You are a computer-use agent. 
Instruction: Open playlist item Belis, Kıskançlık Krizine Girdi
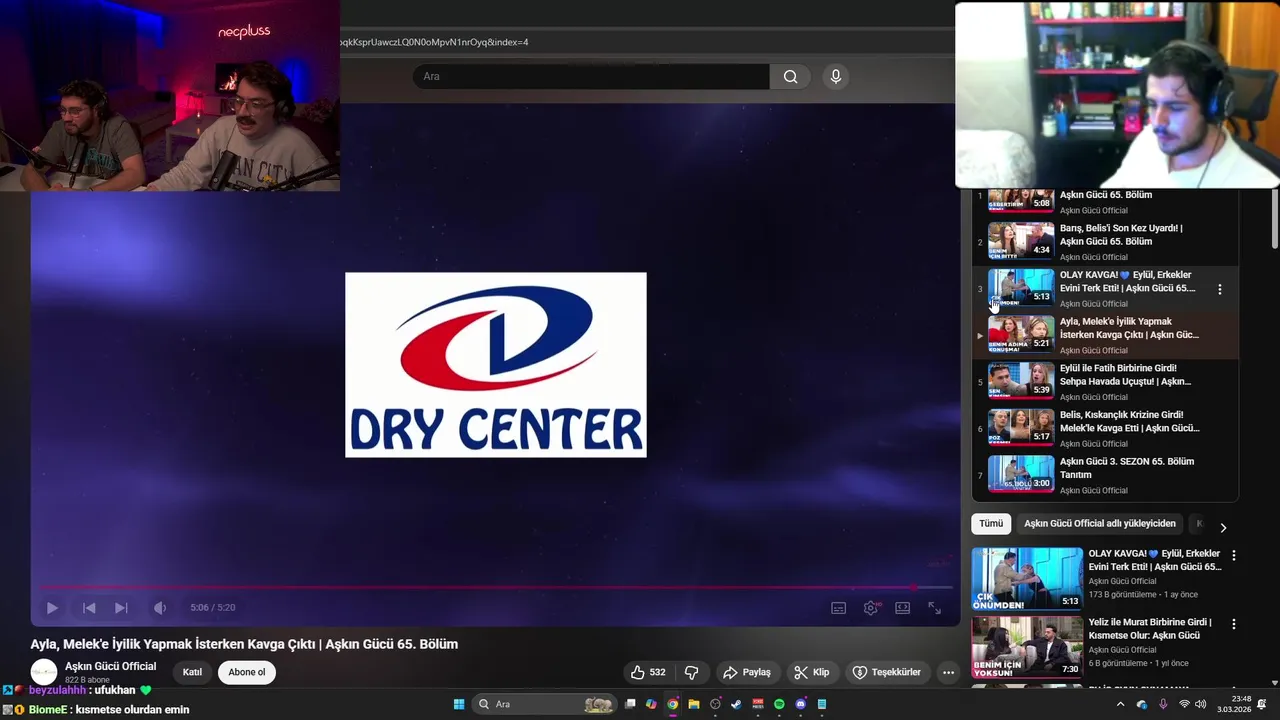[x=1105, y=428]
